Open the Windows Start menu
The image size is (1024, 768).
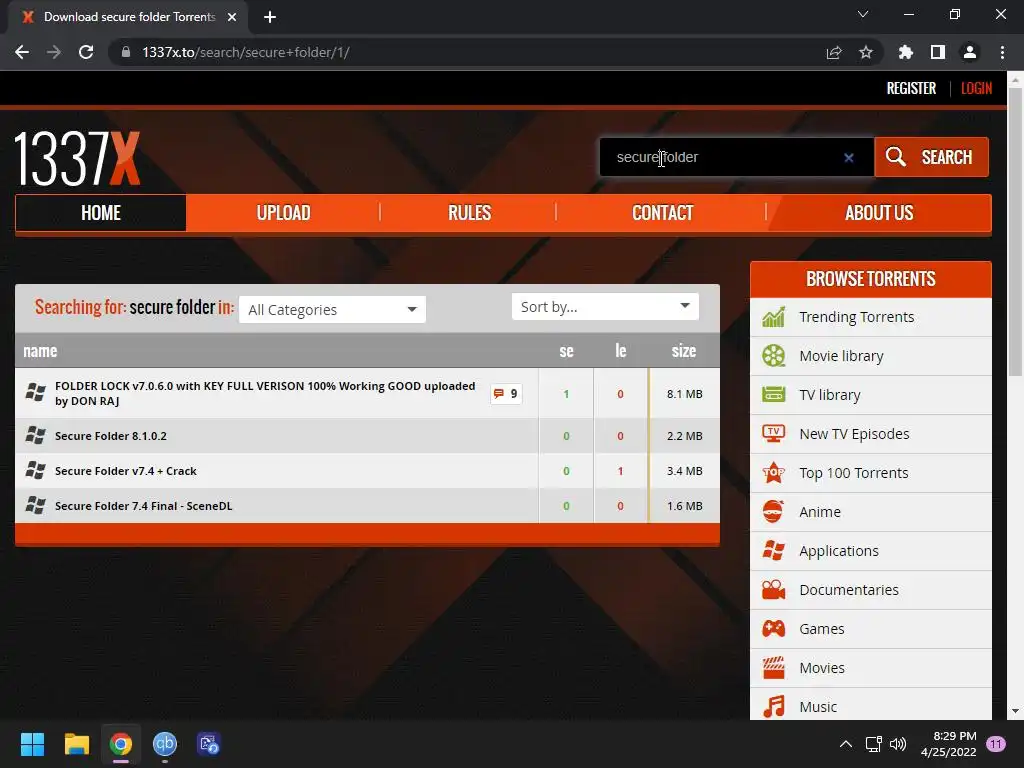pos(32,744)
